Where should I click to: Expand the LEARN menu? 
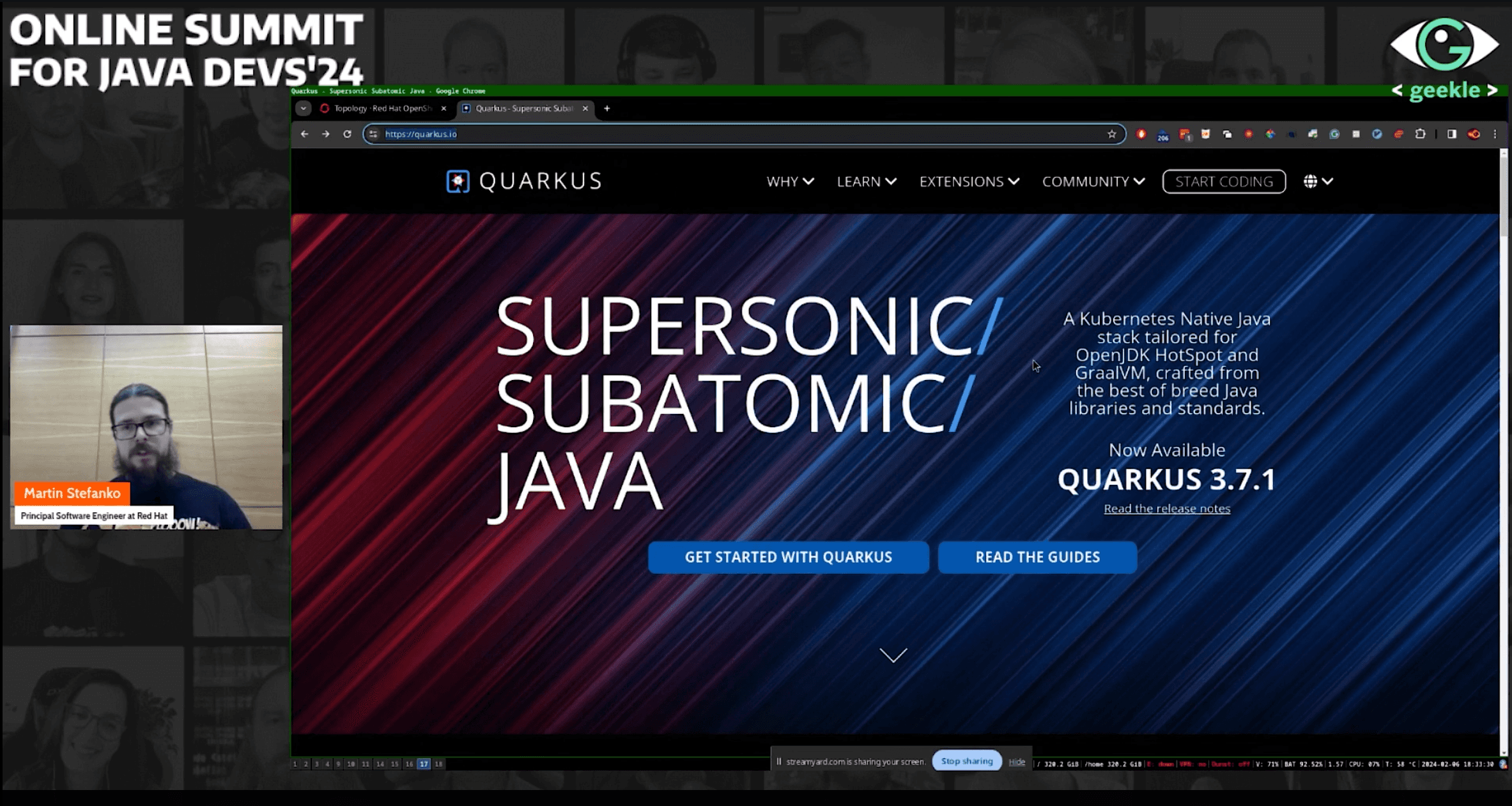867,182
